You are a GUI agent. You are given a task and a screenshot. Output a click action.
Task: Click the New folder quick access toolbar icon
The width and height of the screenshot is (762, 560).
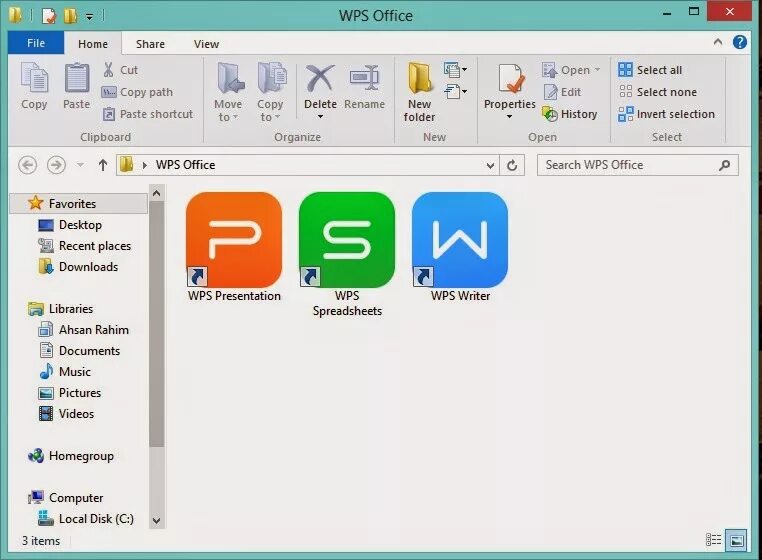70,16
